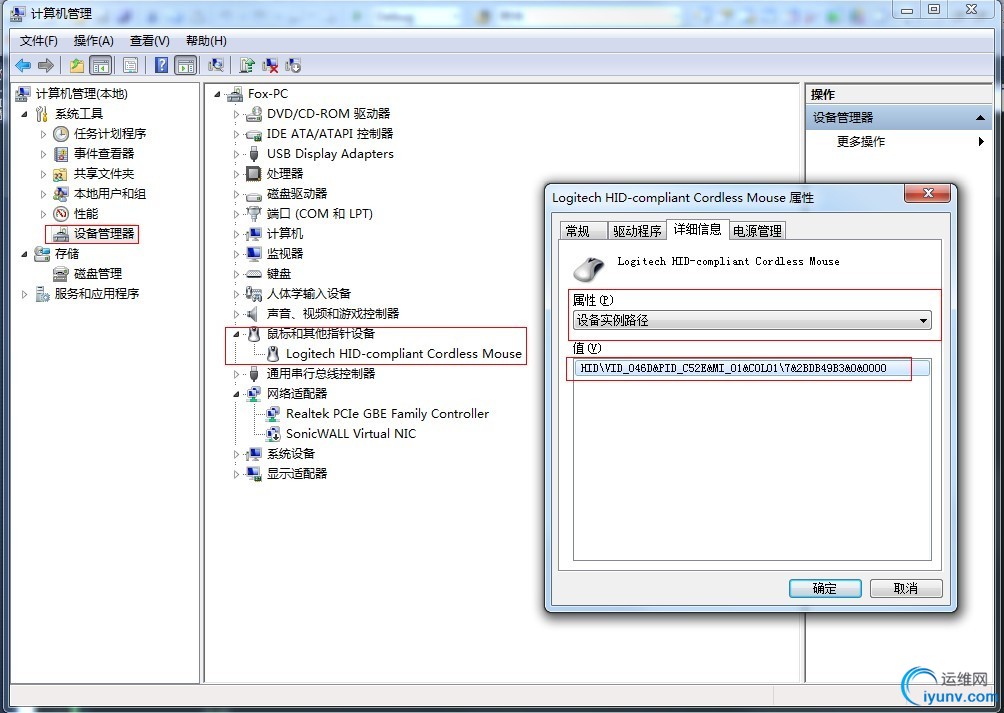Click the blue Back arrow in toolbar
This screenshot has width=1004, height=713.
[x=23, y=65]
